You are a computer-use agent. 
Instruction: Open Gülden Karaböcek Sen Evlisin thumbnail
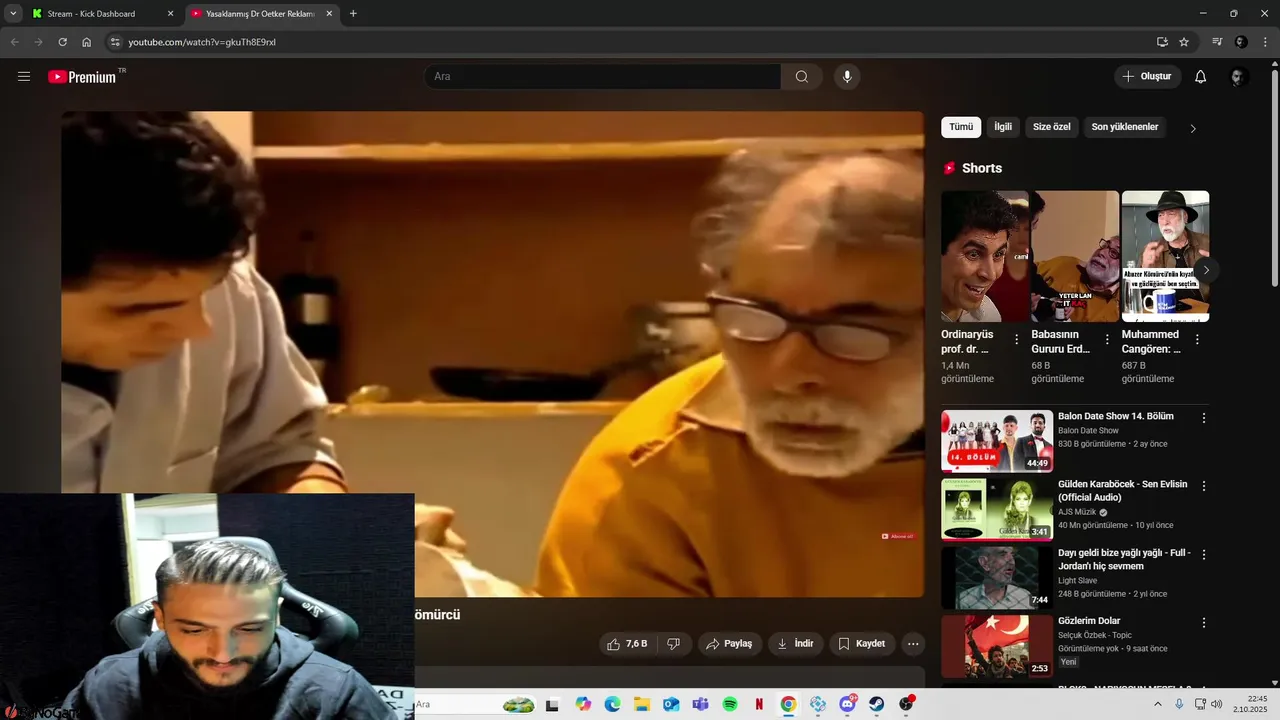coord(996,509)
